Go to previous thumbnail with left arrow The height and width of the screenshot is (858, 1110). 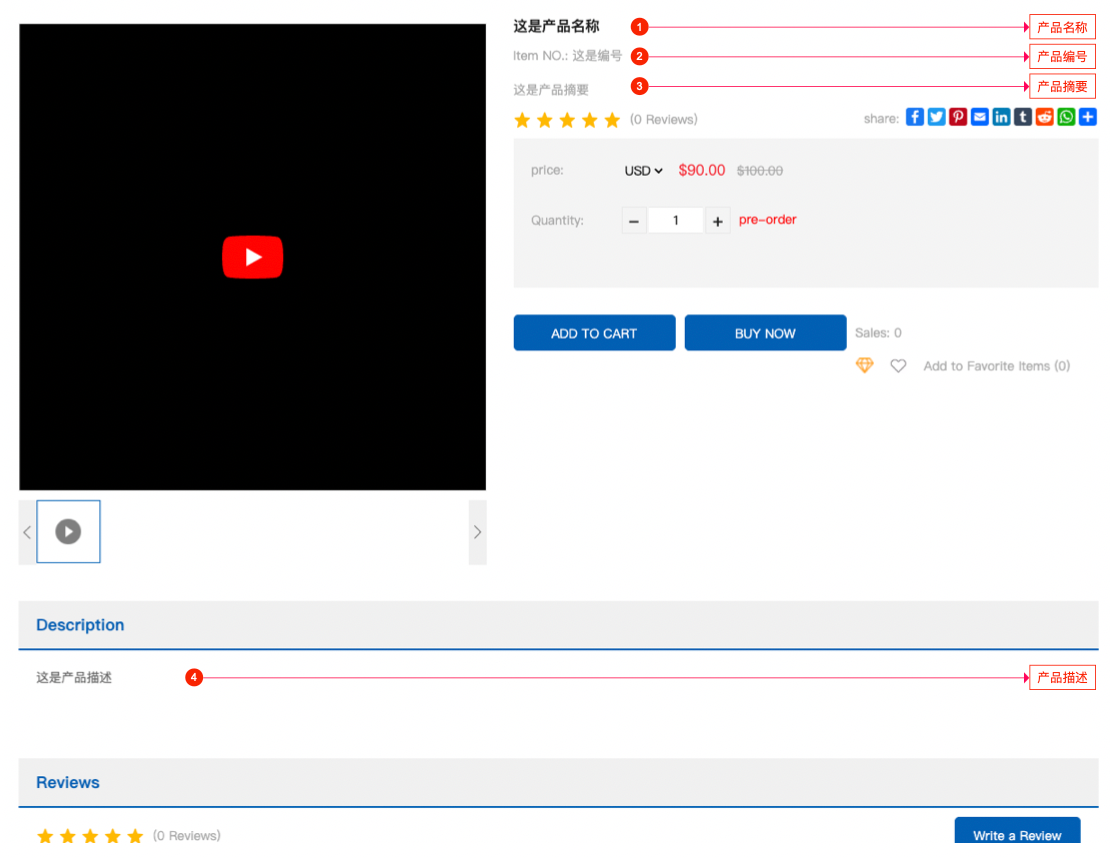click(27, 532)
